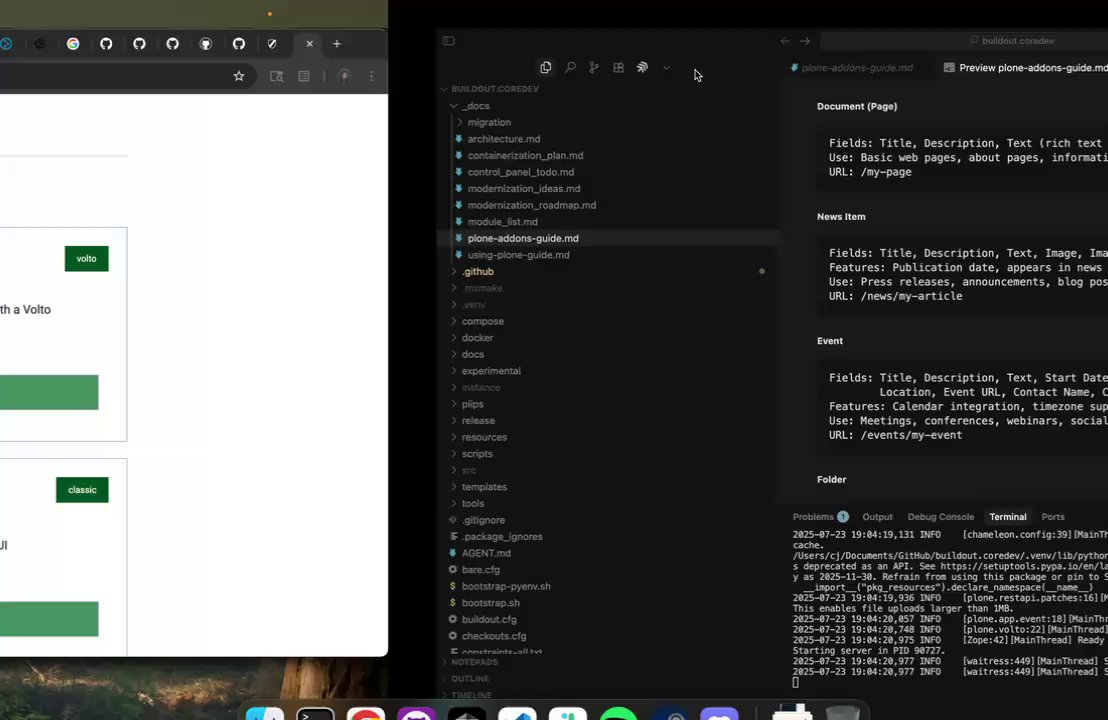Select the Preview plone-addons-guide.md tab
The width and height of the screenshot is (1108, 720).
(x=1025, y=68)
